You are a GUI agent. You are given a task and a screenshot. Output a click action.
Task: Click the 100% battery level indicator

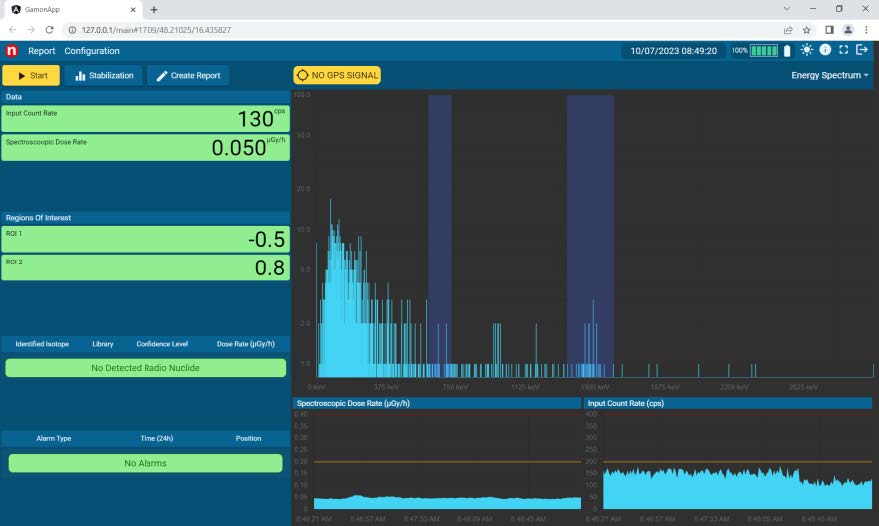pos(755,51)
